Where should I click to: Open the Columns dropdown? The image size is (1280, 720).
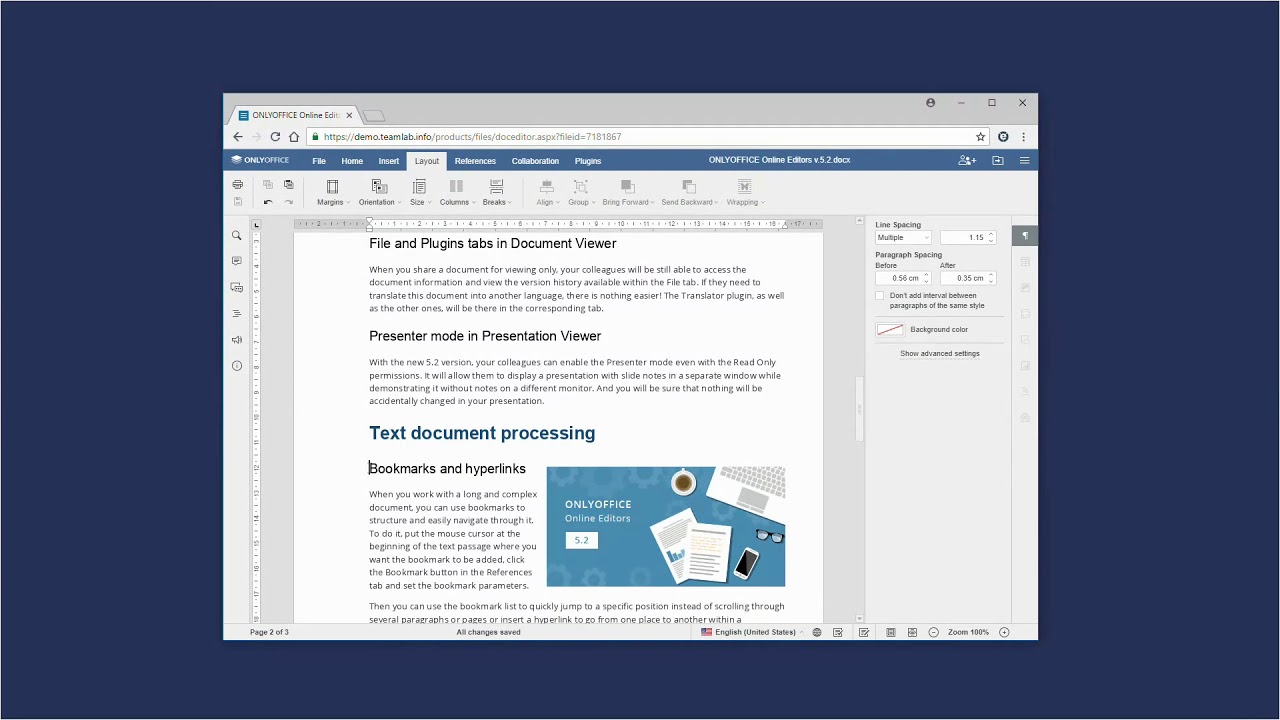click(457, 193)
